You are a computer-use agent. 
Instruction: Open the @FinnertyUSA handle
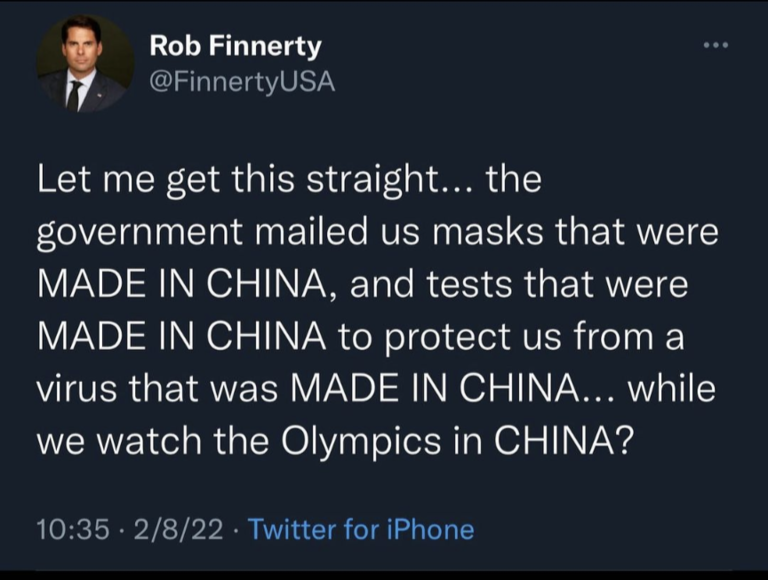(242, 82)
